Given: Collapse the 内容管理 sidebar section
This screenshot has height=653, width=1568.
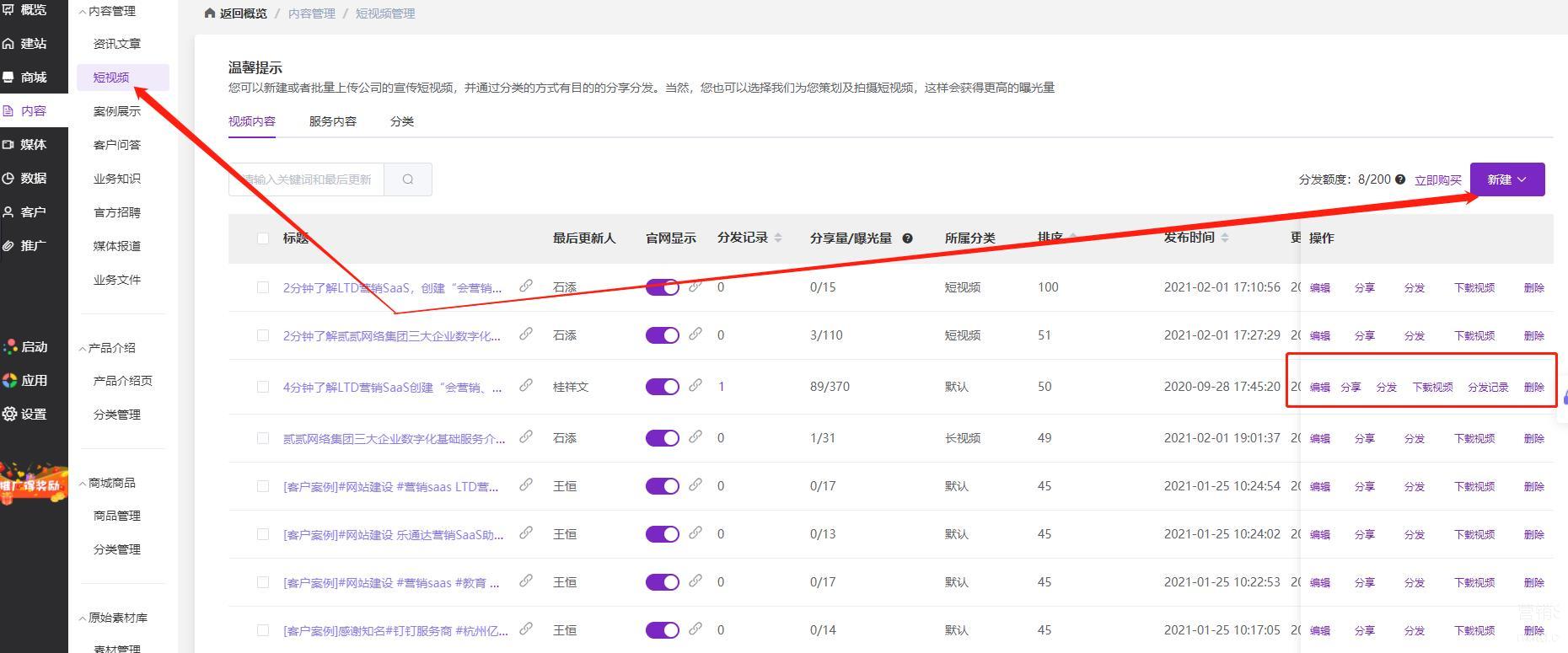Looking at the screenshot, I should pyautogui.click(x=83, y=12).
